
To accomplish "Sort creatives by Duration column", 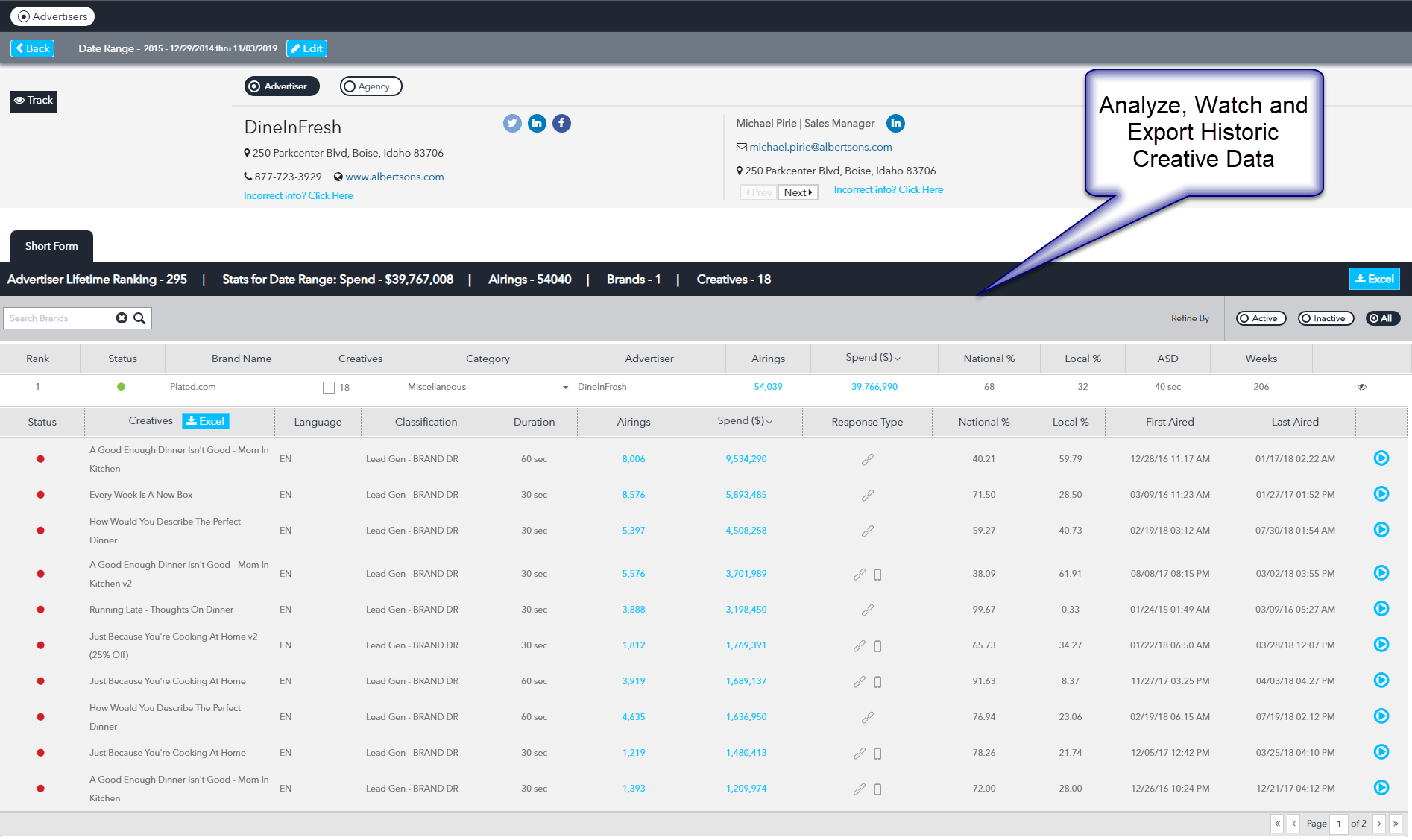I will click(534, 422).
